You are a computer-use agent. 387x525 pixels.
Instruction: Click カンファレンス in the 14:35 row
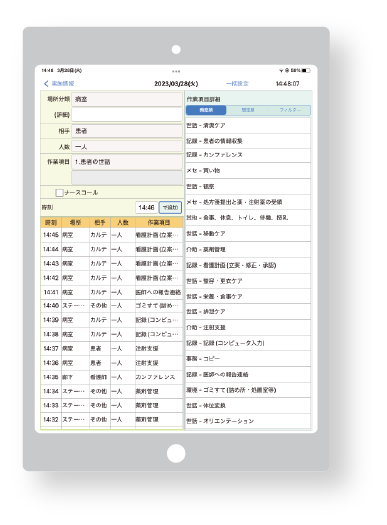[x=155, y=377]
